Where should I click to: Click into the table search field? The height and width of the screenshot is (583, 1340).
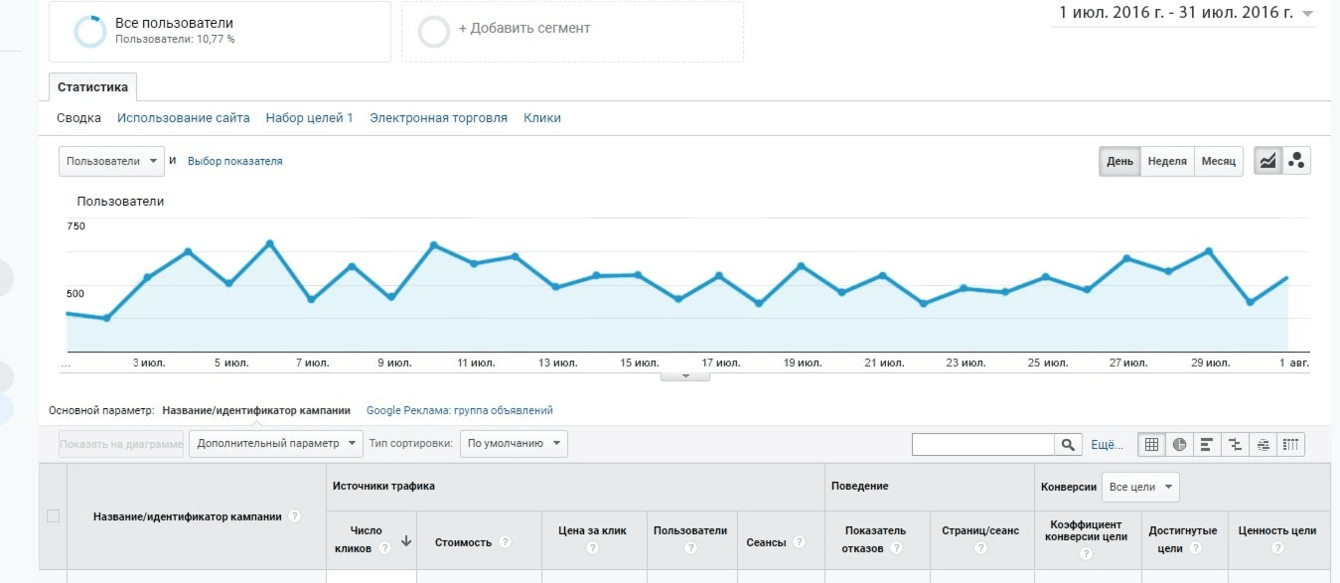[x=983, y=444]
